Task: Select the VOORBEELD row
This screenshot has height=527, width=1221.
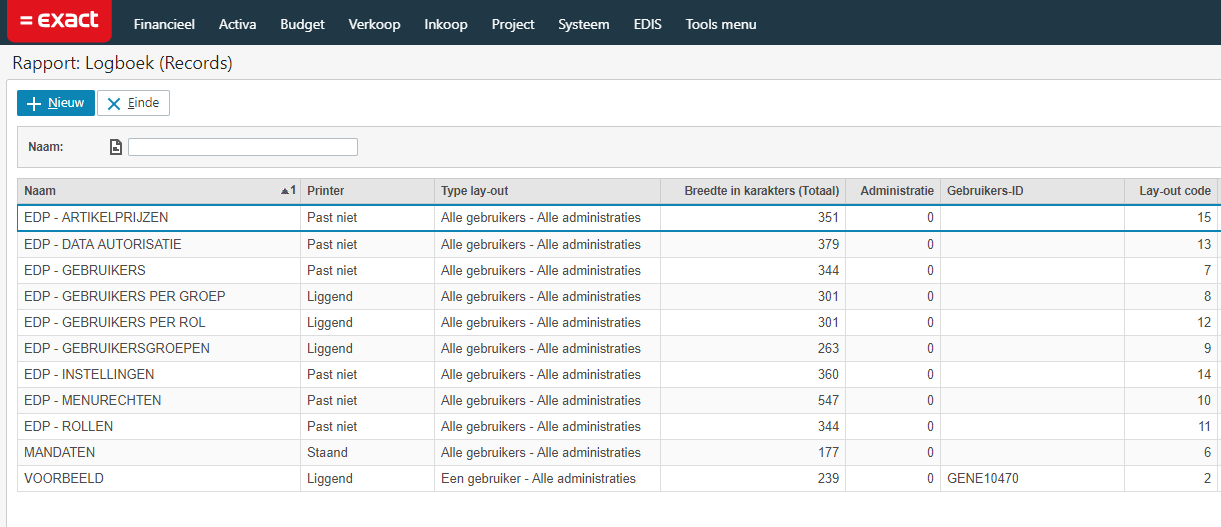Action: pyautogui.click(x=618, y=478)
